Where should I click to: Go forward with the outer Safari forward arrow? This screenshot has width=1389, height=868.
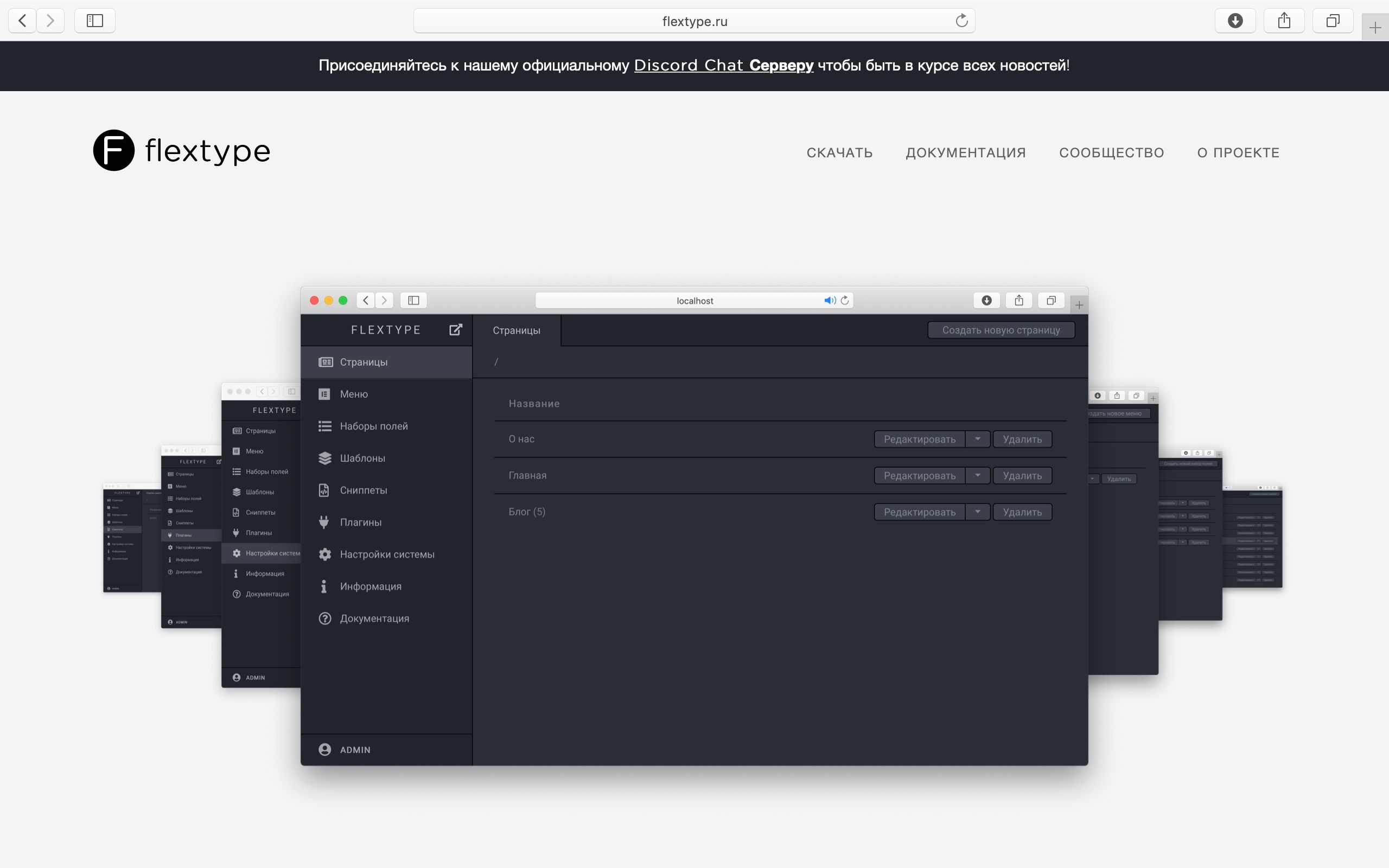(50, 21)
